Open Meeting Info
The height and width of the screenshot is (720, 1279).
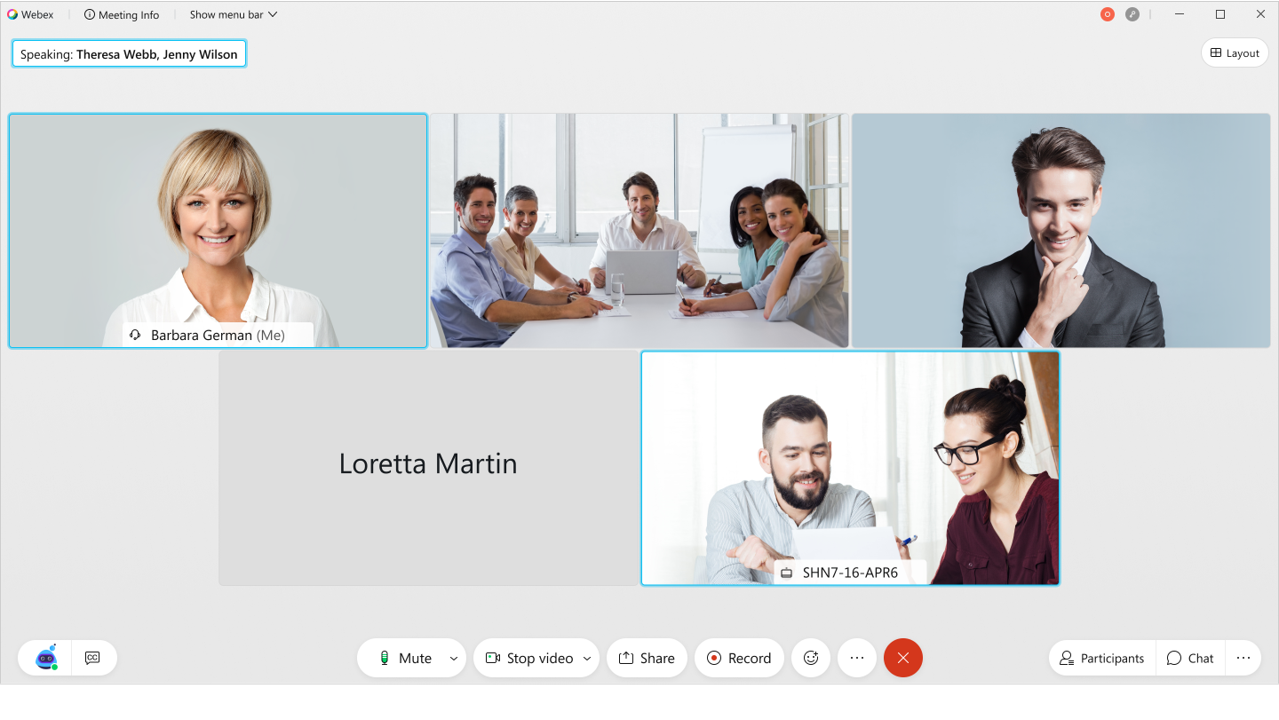[x=121, y=15]
